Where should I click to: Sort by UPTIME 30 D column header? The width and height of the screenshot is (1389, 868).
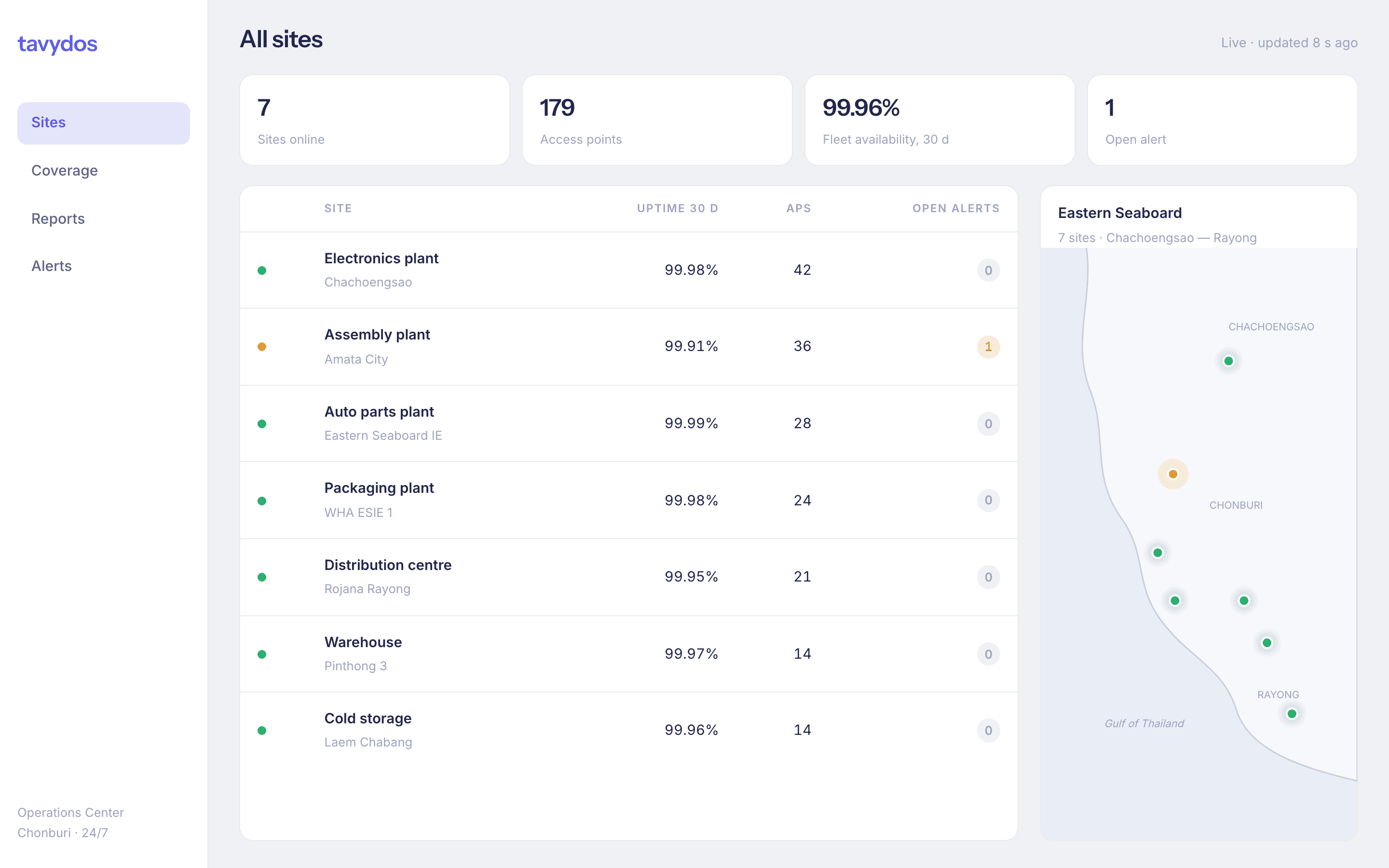(x=677, y=208)
